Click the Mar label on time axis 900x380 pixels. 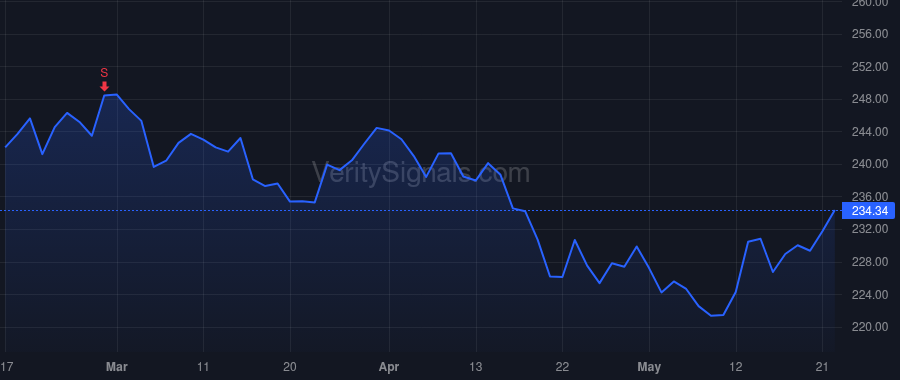coord(117,367)
